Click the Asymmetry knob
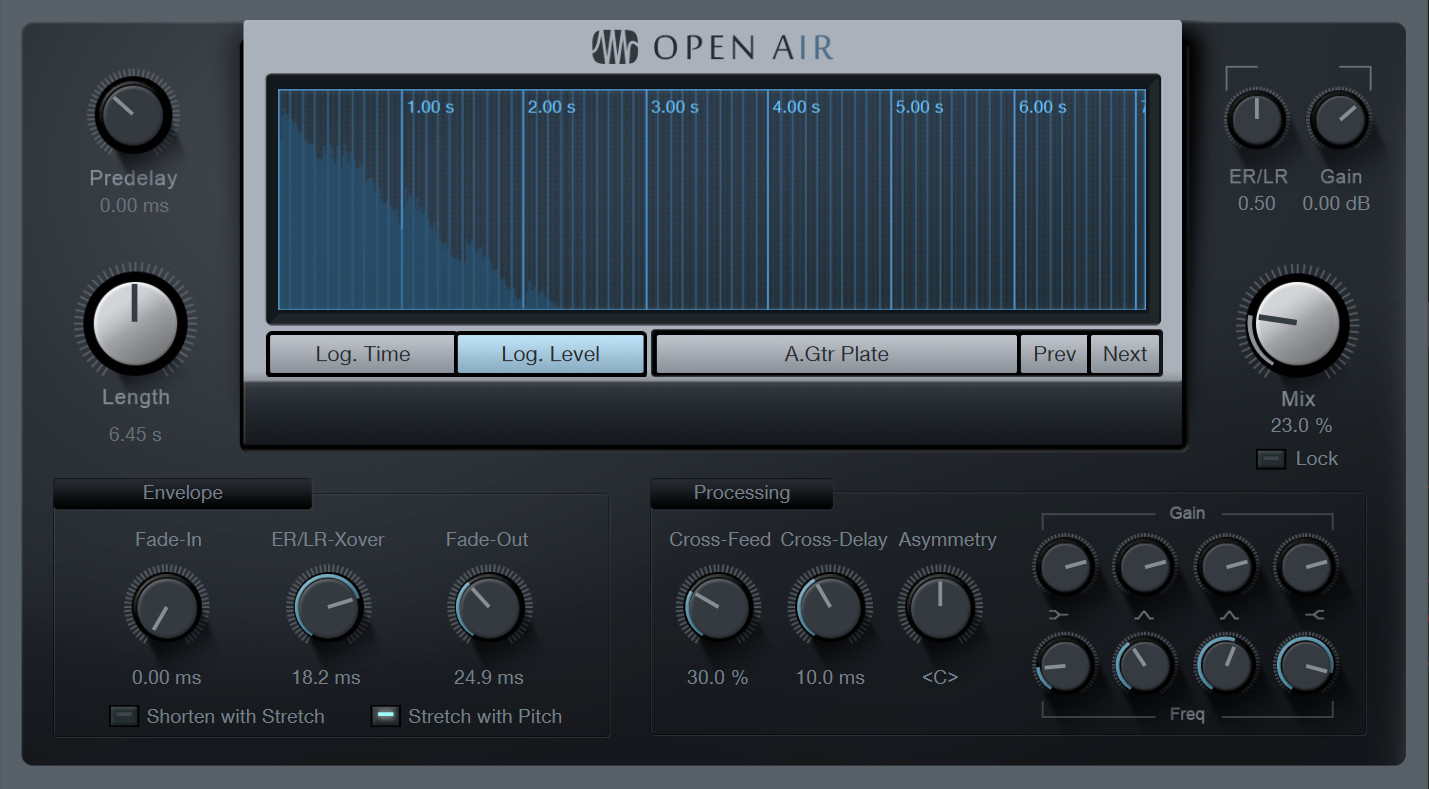The height and width of the screenshot is (789, 1429). point(940,606)
